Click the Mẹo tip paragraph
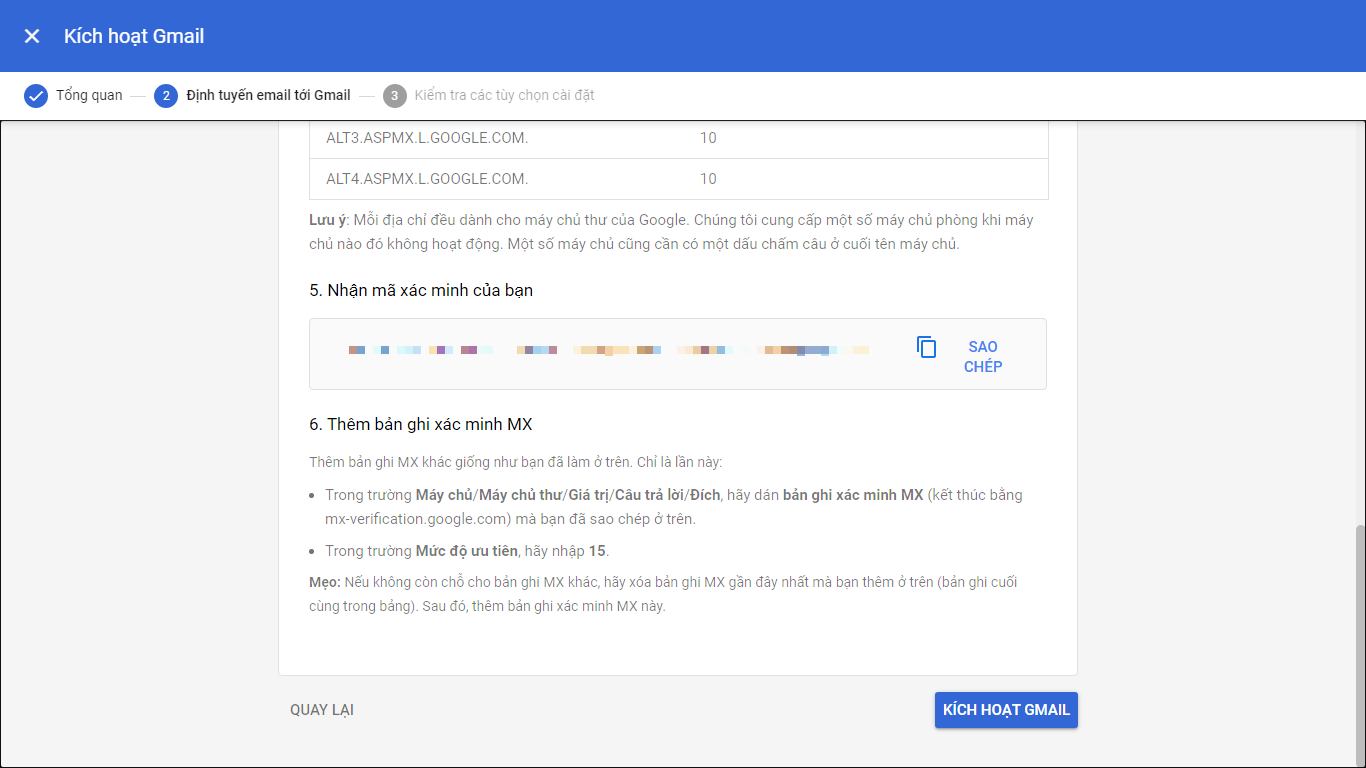 664,594
